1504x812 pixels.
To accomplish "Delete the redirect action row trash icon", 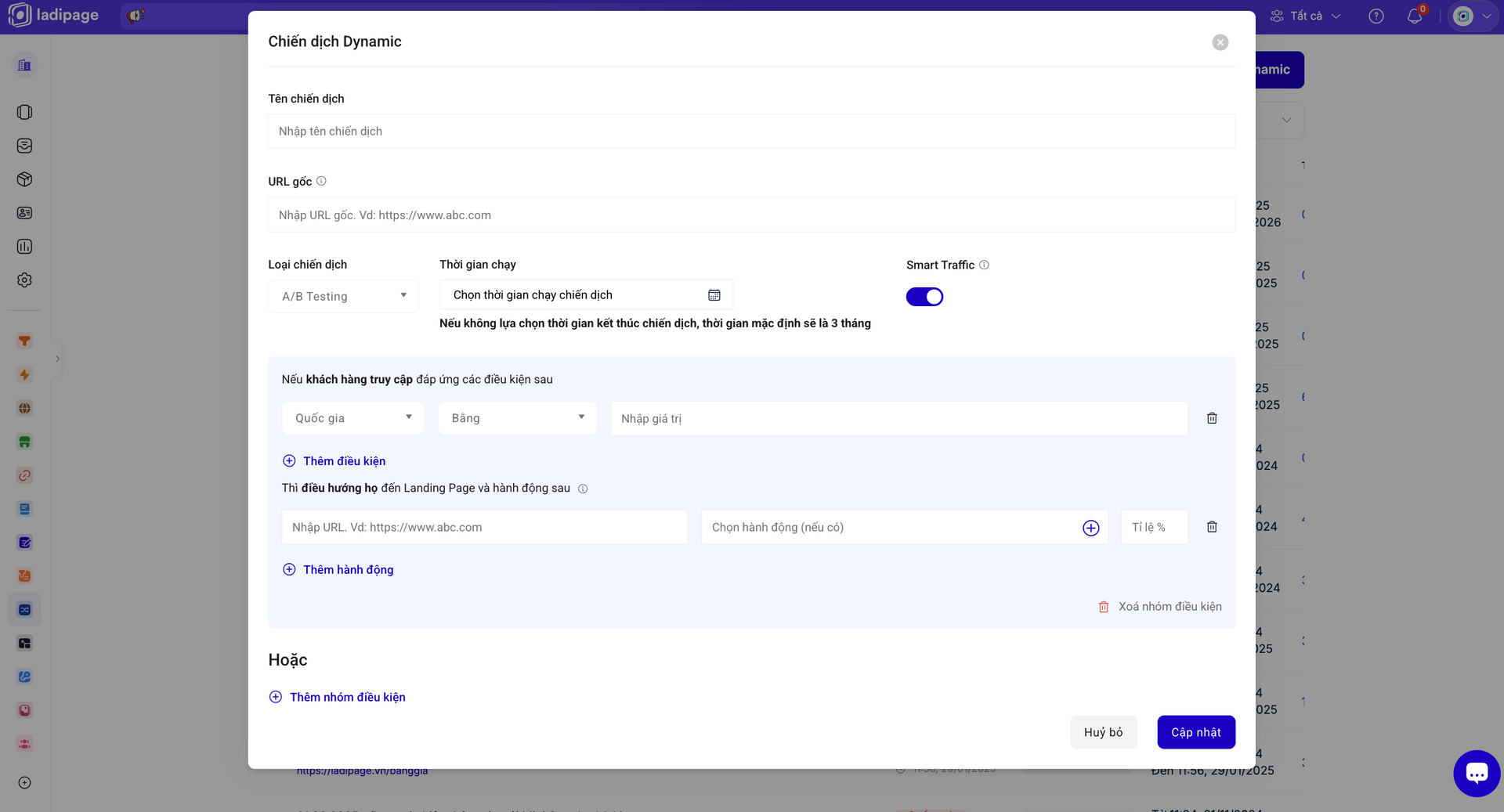I will click(x=1212, y=527).
